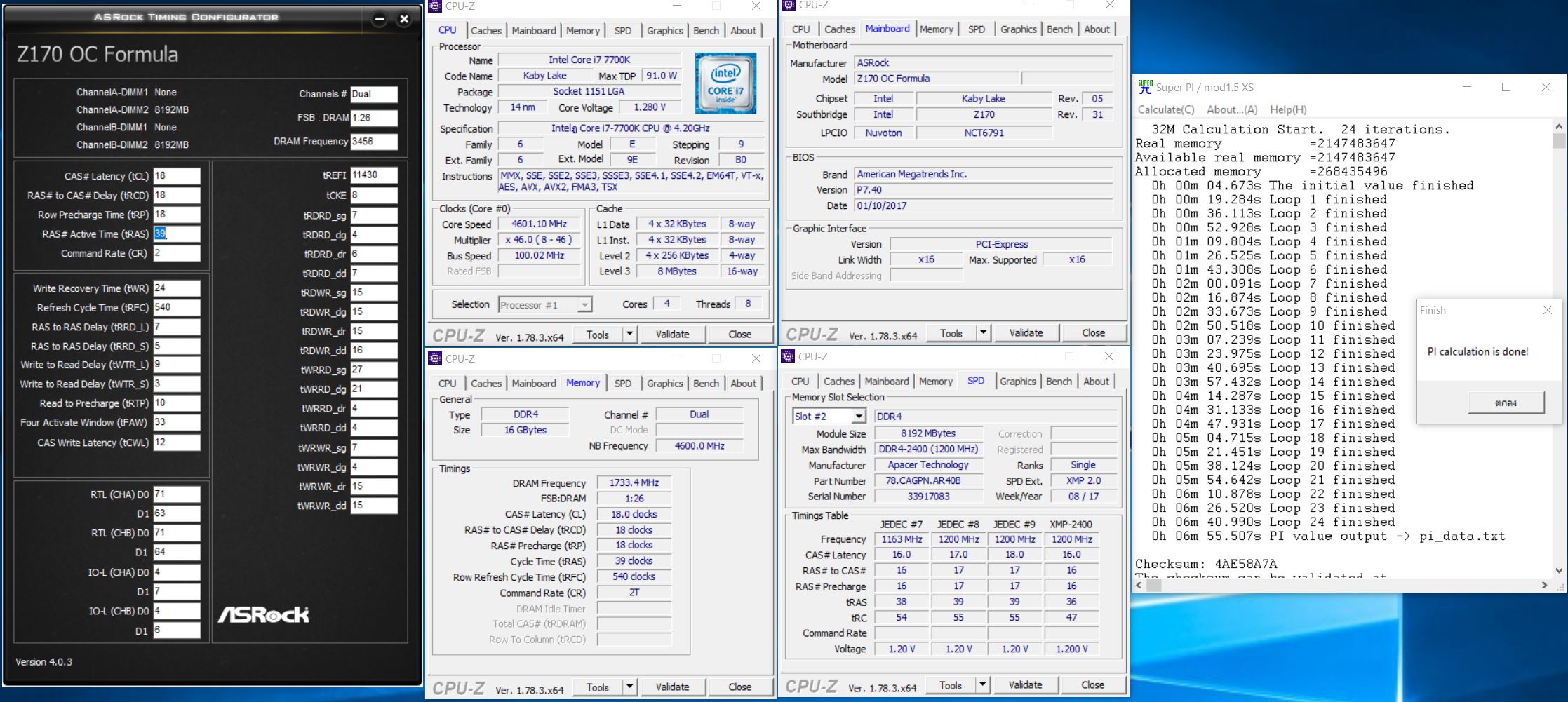Click the Super PI horizontal scrollbar
1568x702 pixels.
(x=1343, y=585)
